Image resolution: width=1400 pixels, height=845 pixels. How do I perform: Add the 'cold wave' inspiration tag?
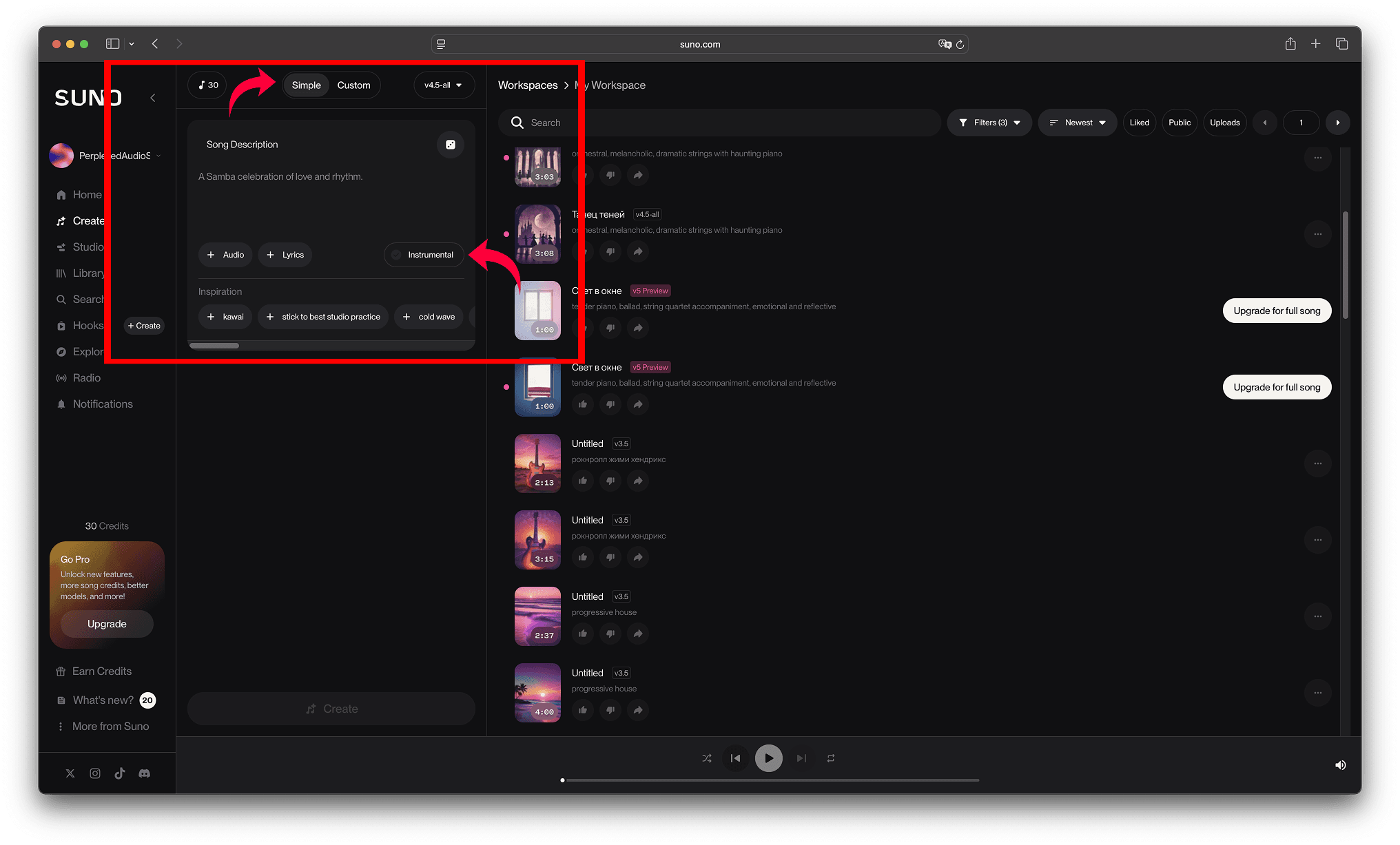[x=429, y=317]
